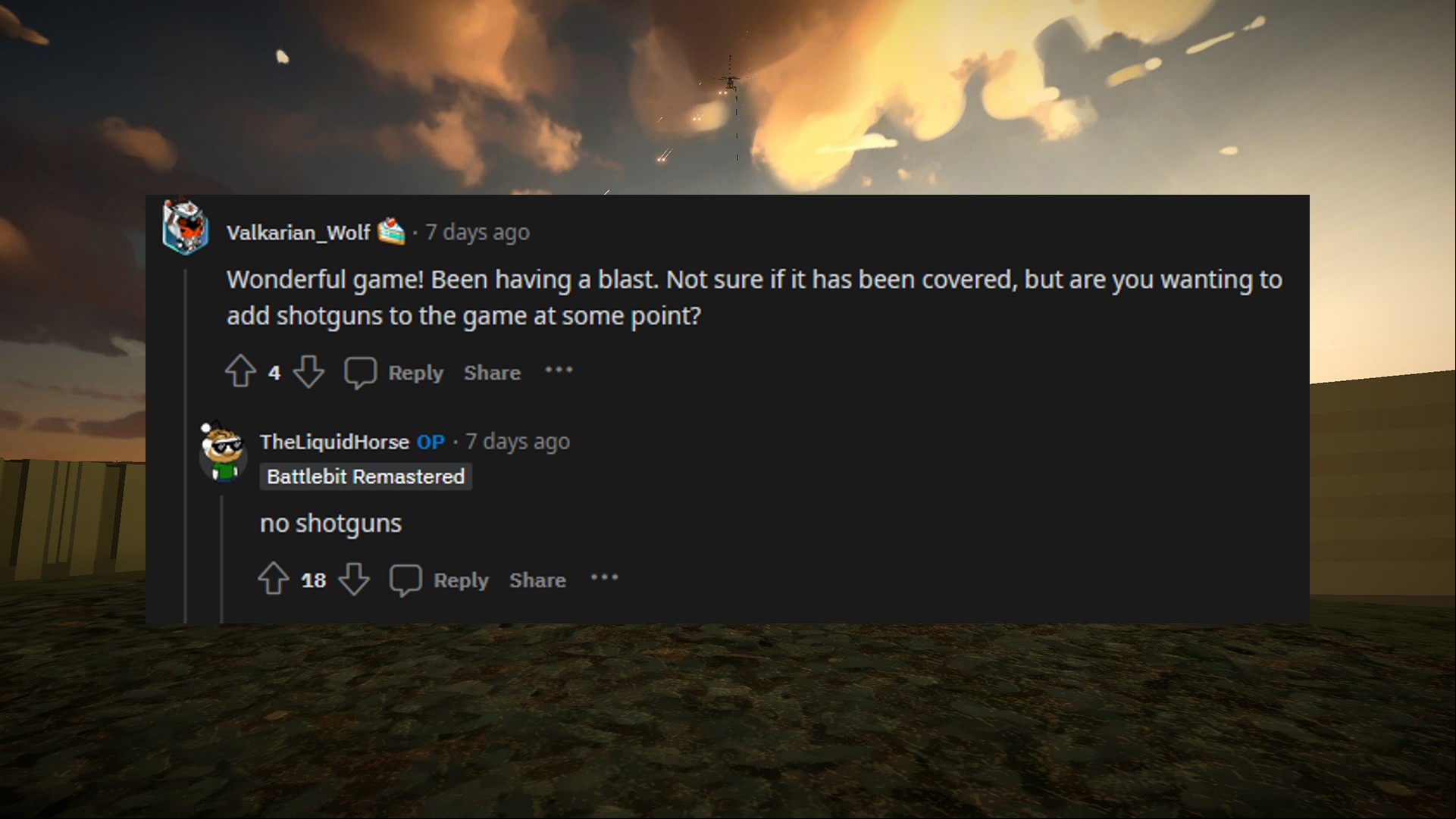The height and width of the screenshot is (819, 1456).
Task: Collapse the thread using the outer vertical line
Action: point(186,445)
